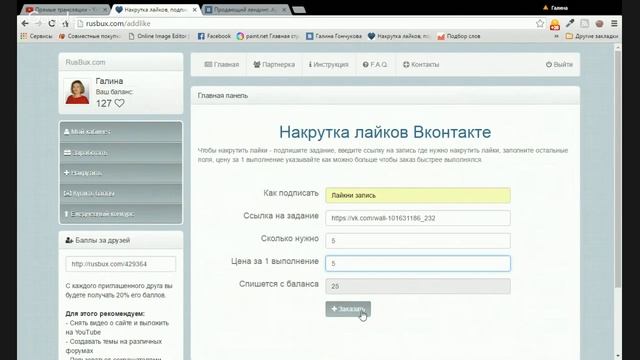The image size is (640, 360).
Task: Reload the page with the refresh icon
Action: coord(51,24)
